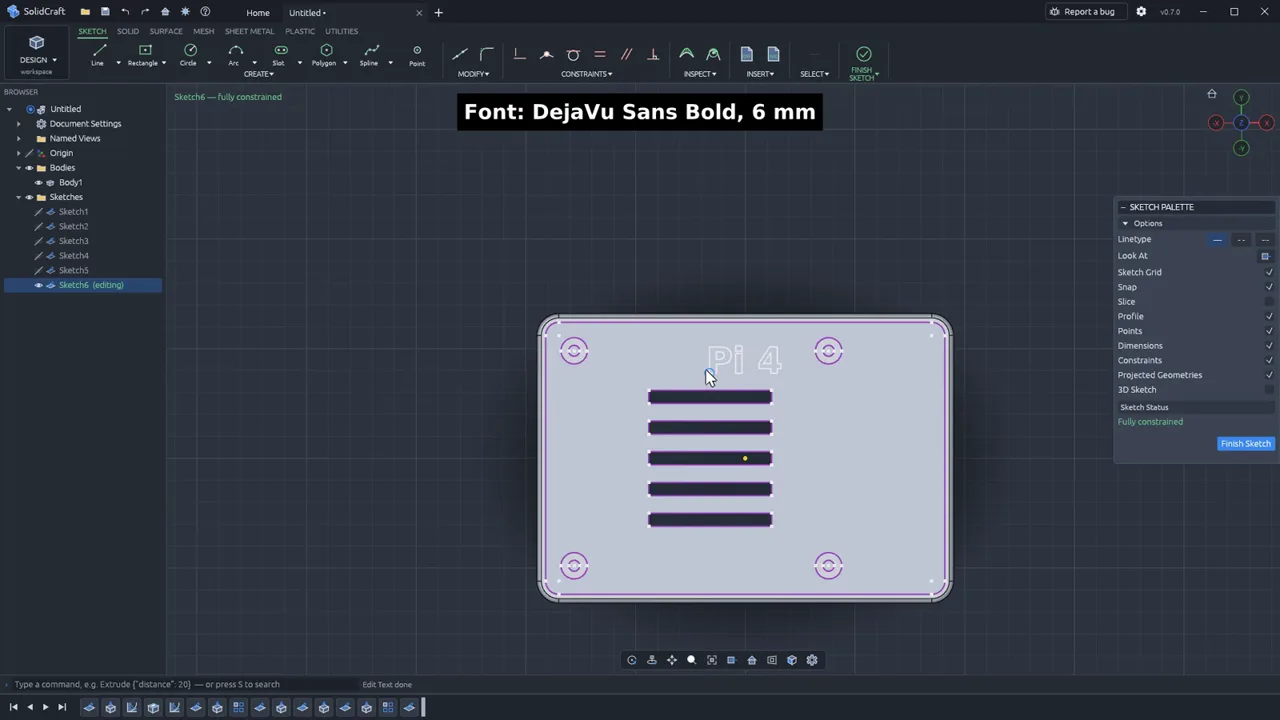The width and height of the screenshot is (1280, 720).
Task: Apply the tangent constraint icon
Action: coord(573,54)
